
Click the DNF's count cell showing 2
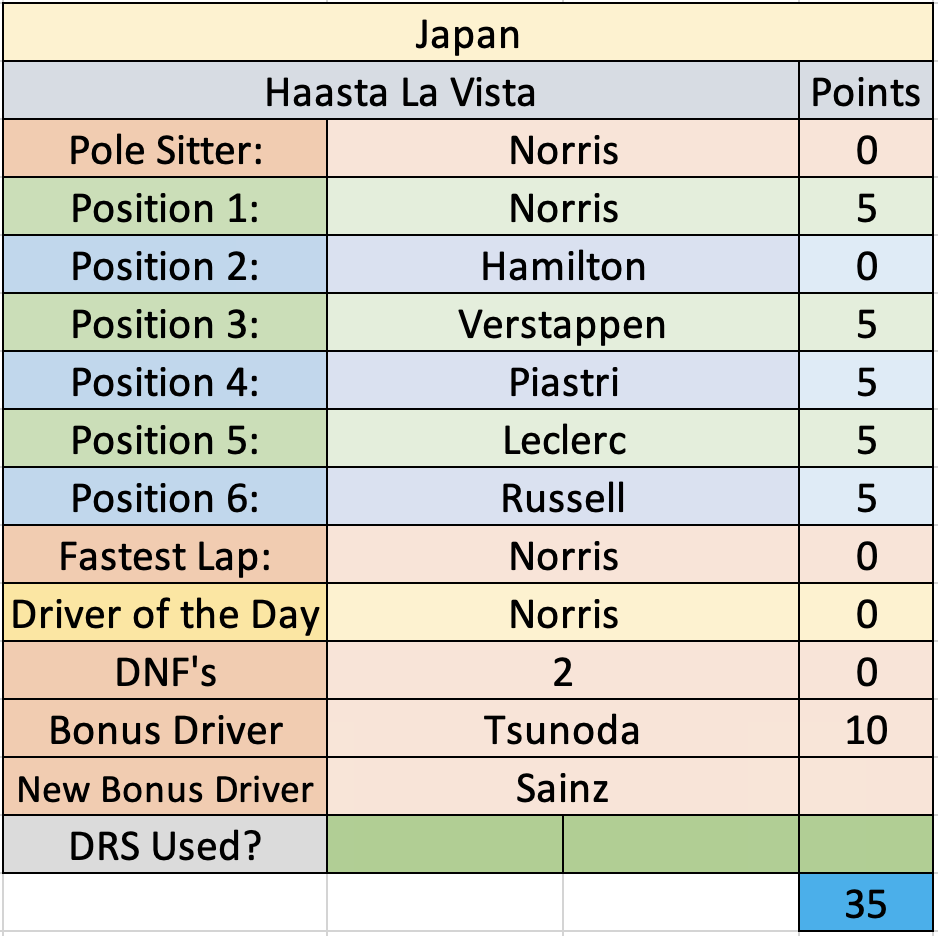[563, 670]
